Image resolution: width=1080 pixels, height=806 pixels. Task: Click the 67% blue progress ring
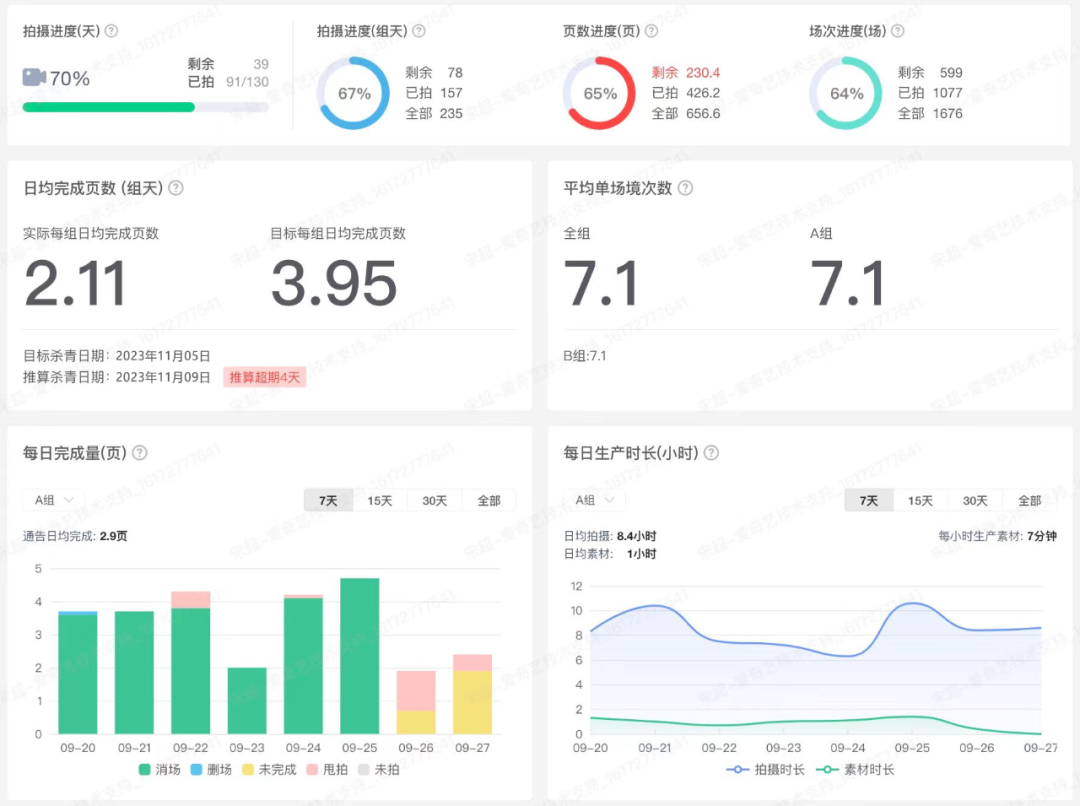(353, 93)
